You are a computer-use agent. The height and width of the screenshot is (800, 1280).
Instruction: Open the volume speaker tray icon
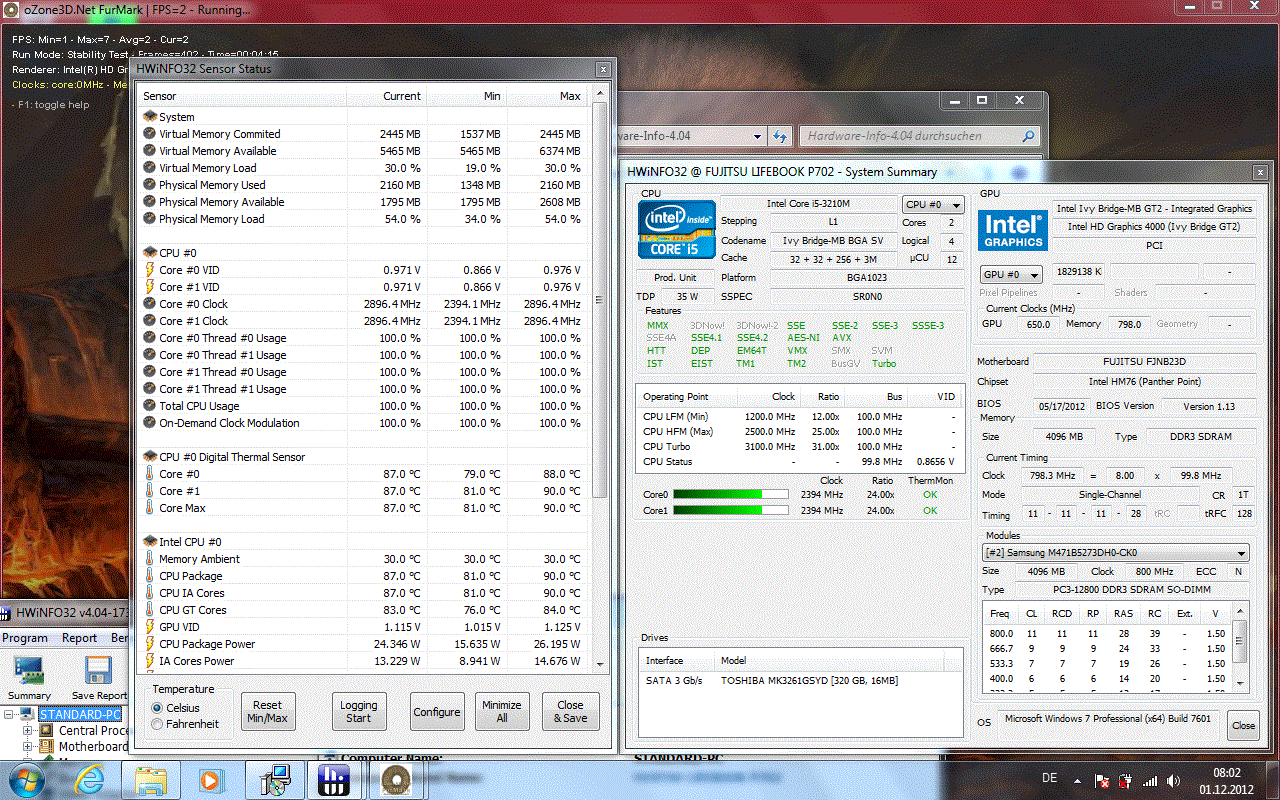[1174, 780]
